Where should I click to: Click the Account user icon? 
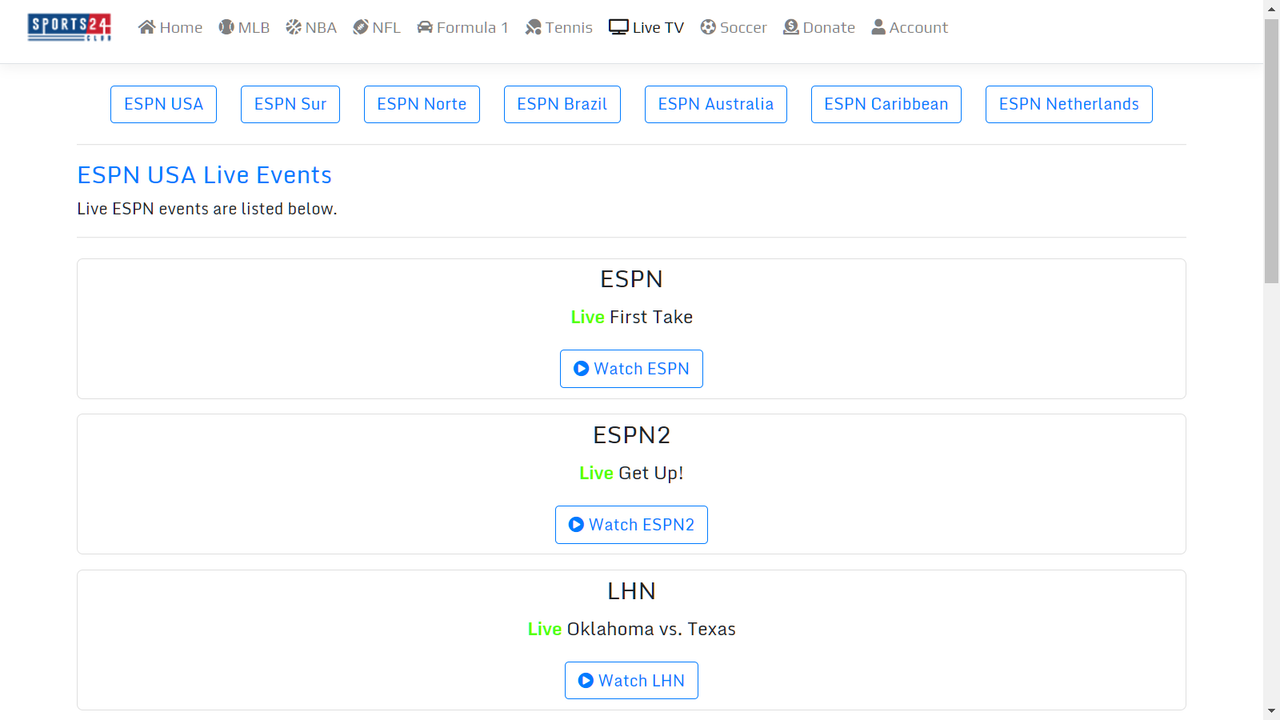pyautogui.click(x=878, y=27)
